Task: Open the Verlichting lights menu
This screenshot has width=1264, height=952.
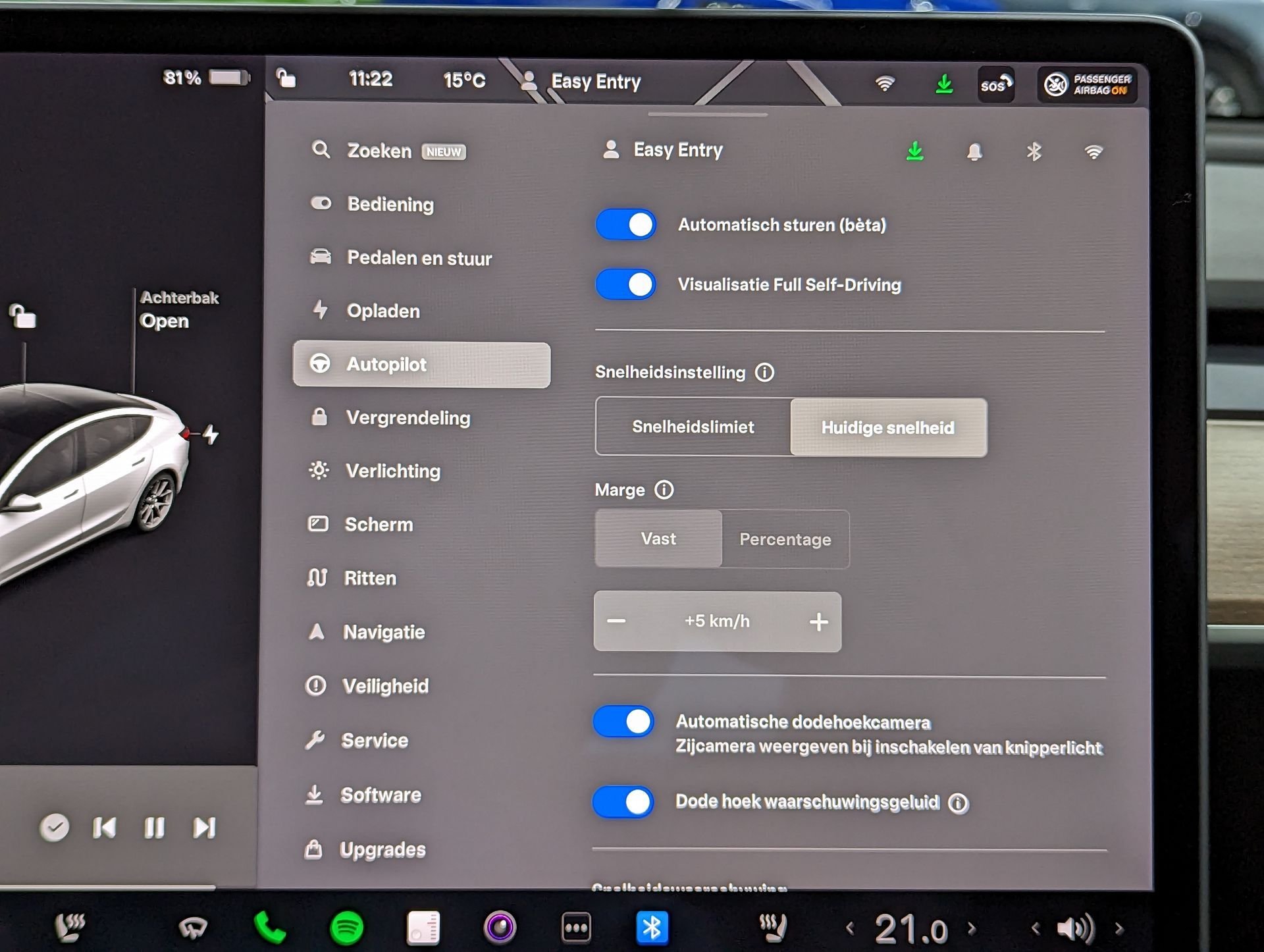Action: coord(375,471)
